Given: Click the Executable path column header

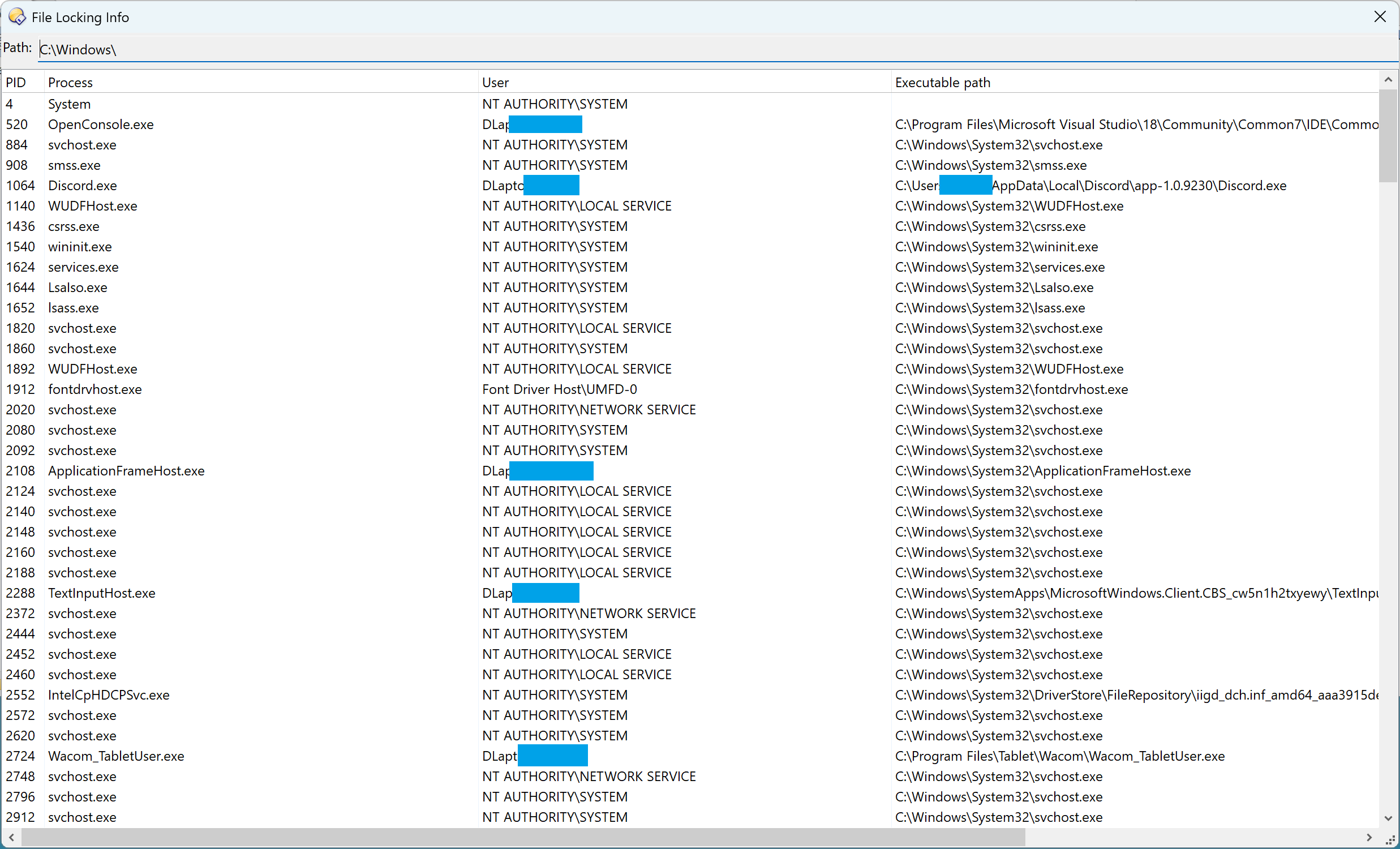Looking at the screenshot, I should point(942,83).
